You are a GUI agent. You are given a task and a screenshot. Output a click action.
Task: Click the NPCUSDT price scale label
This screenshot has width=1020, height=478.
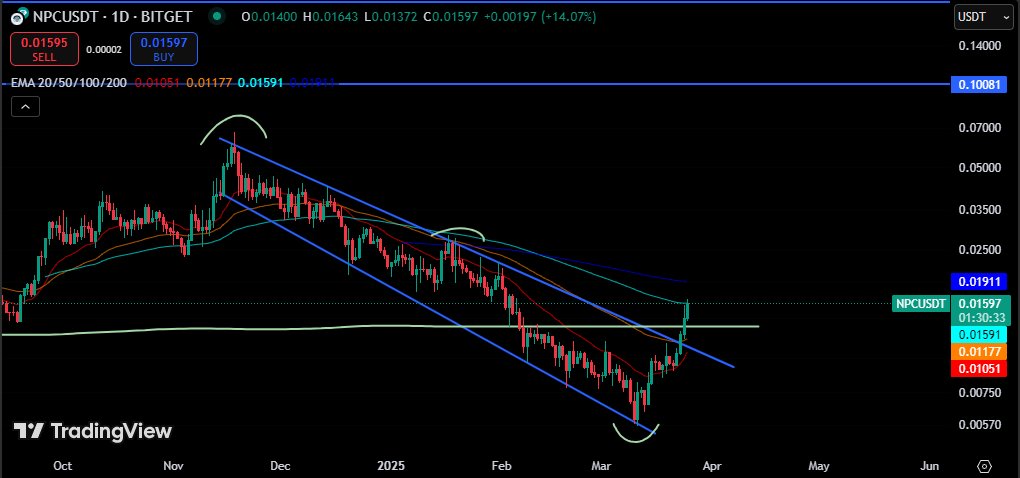(x=920, y=303)
